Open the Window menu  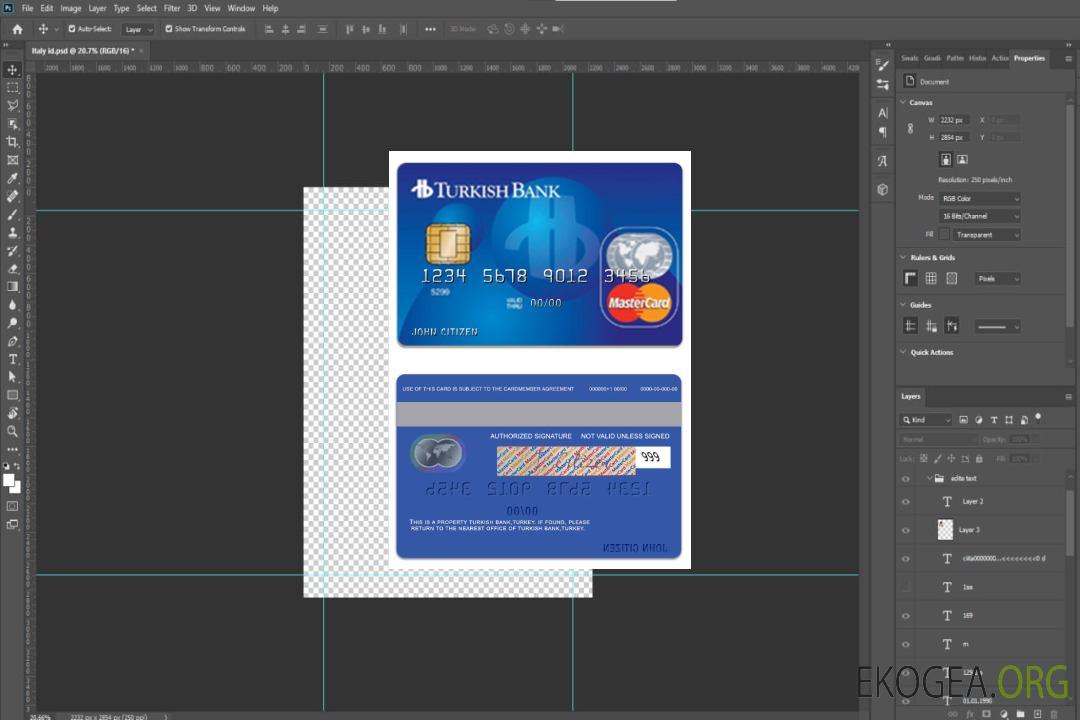click(x=241, y=8)
